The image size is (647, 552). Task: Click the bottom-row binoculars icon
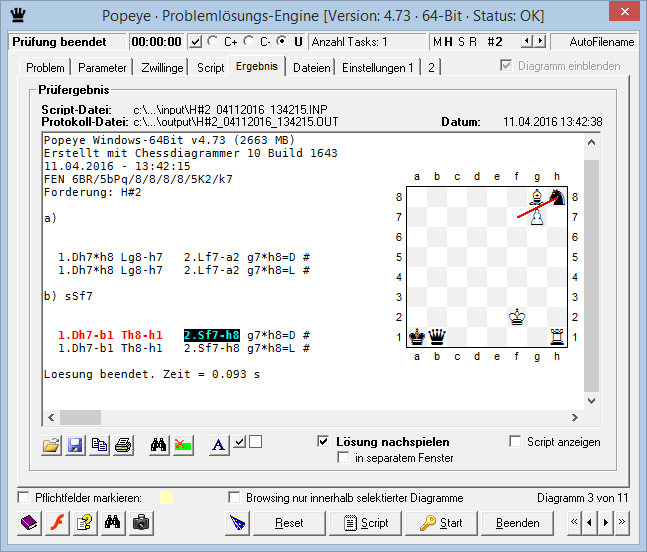coord(113,523)
